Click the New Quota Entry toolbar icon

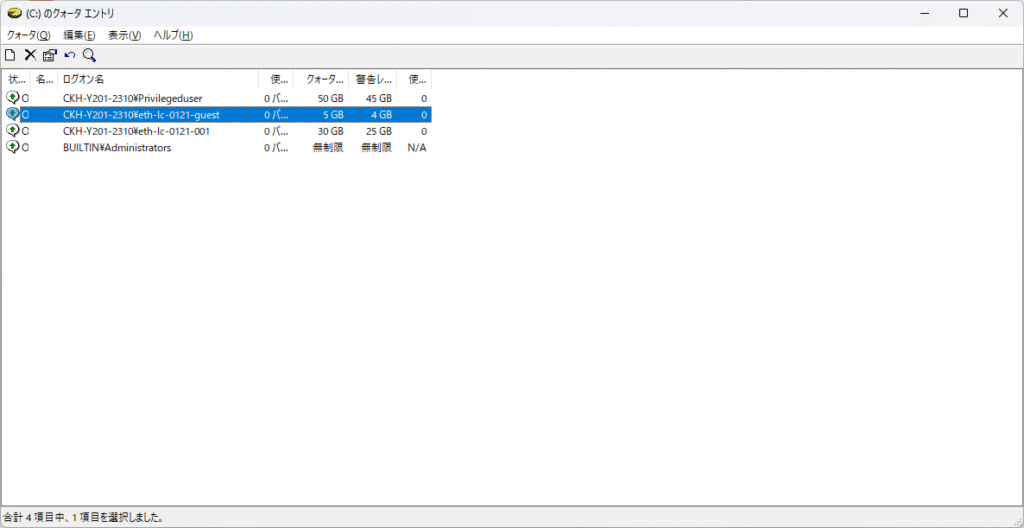click(x=10, y=55)
